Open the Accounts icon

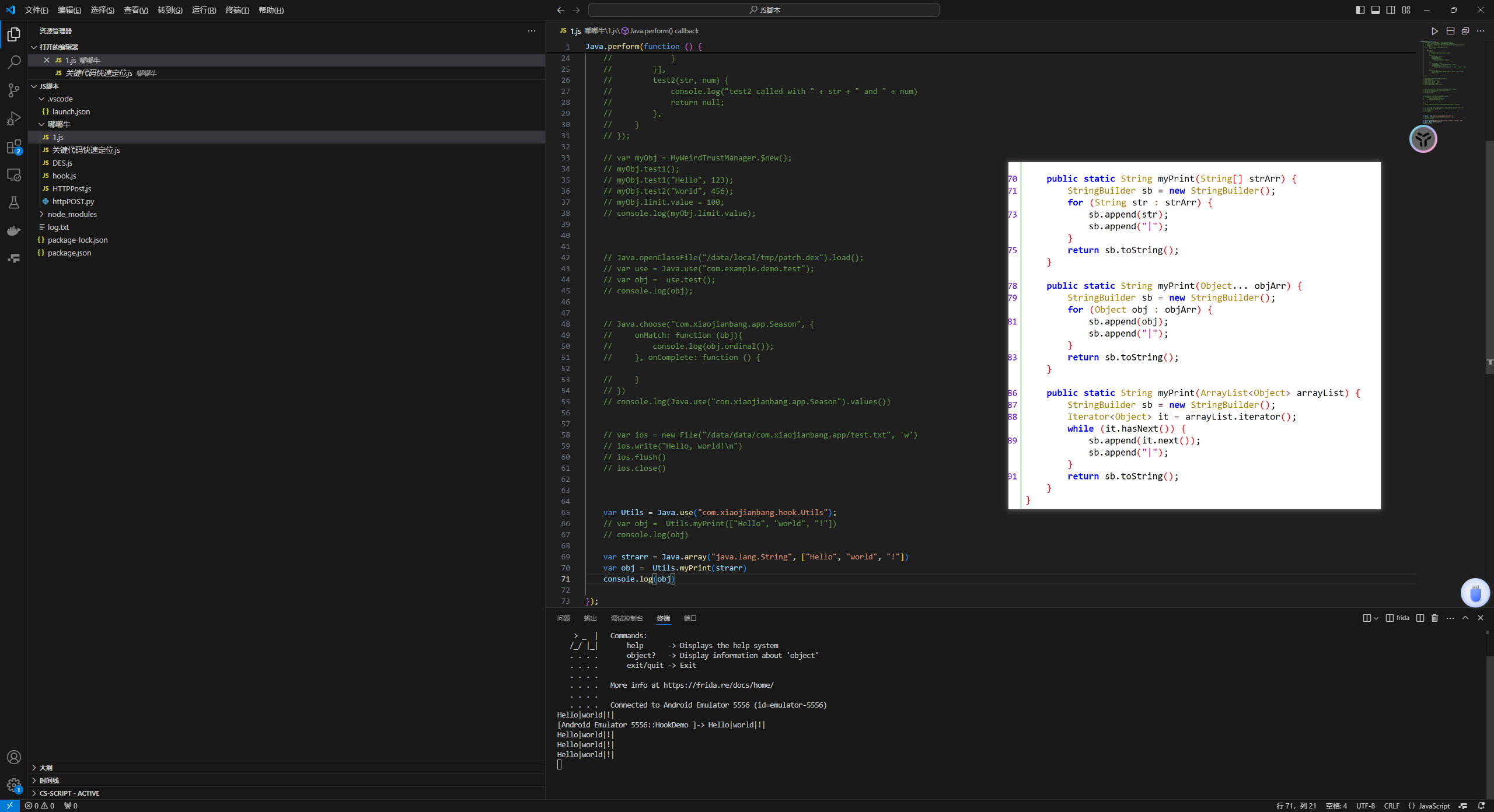[14, 757]
